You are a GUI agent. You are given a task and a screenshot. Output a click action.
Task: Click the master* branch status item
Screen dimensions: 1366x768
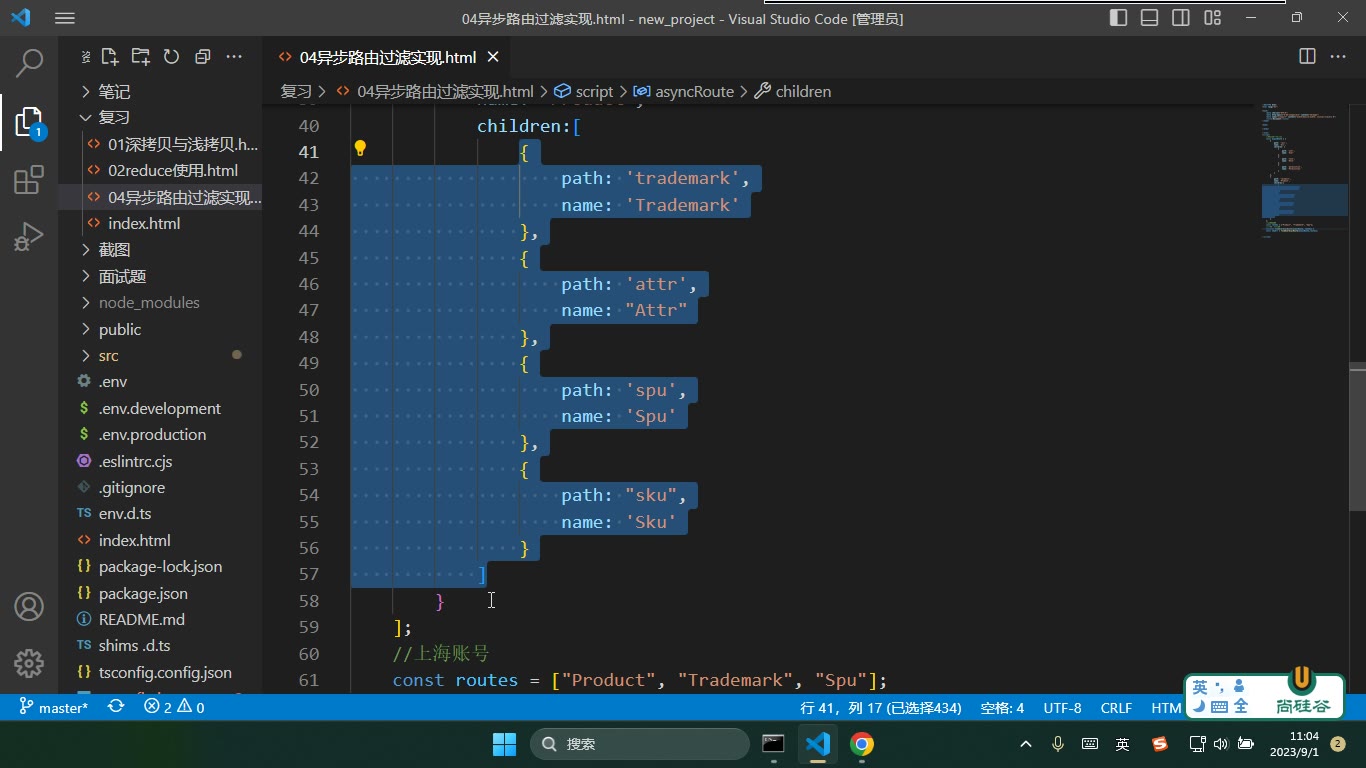point(54,707)
